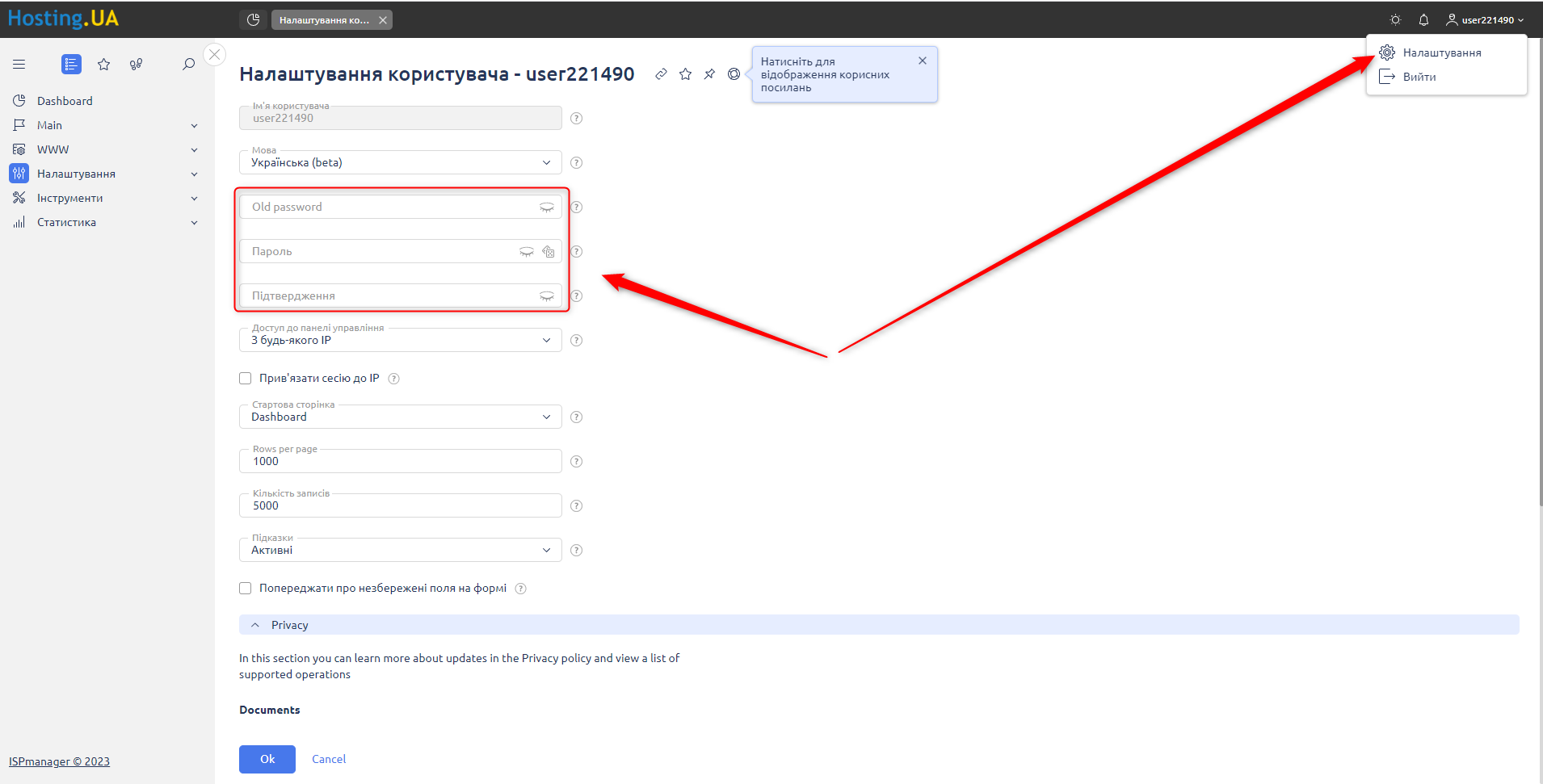Pin the page using the pushpin icon
The height and width of the screenshot is (784, 1543).
[x=709, y=74]
